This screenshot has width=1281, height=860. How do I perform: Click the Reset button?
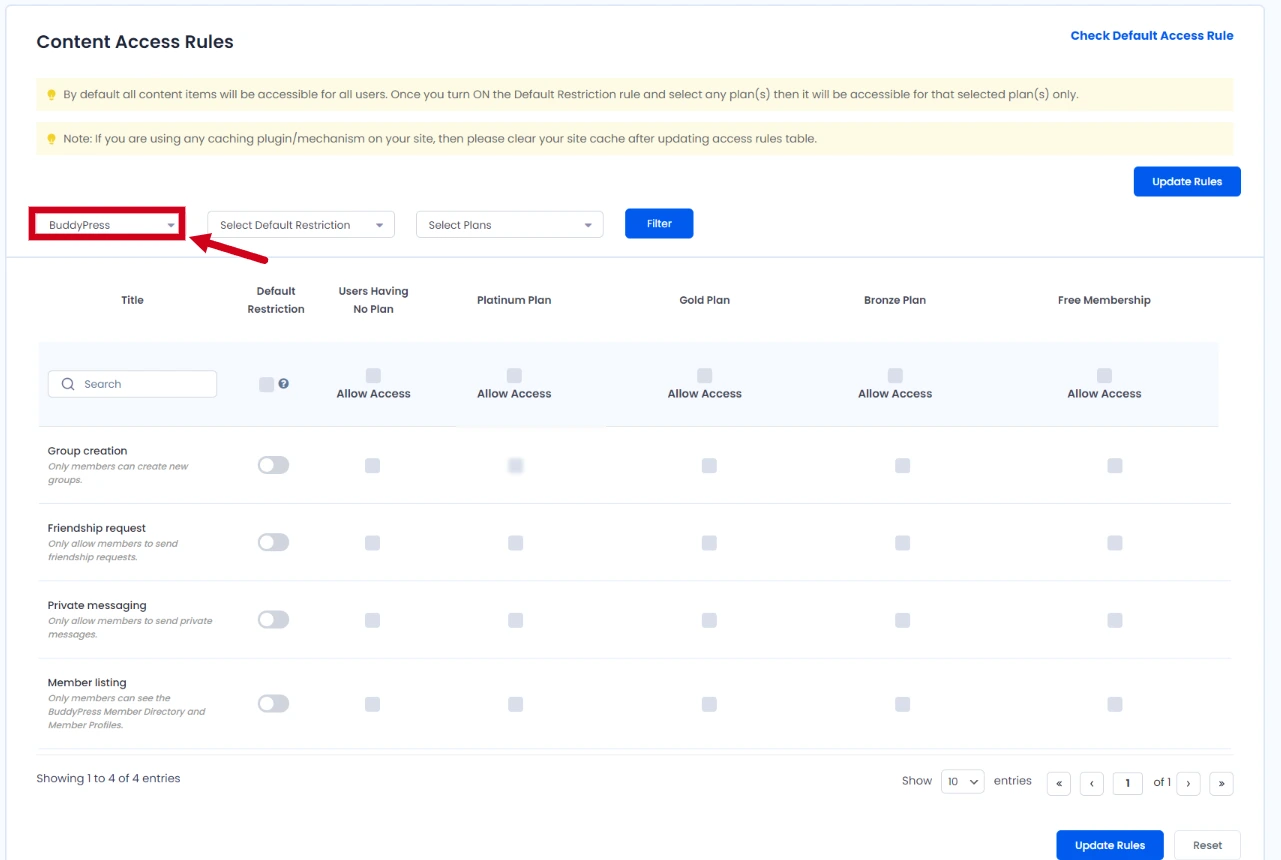[1207, 845]
